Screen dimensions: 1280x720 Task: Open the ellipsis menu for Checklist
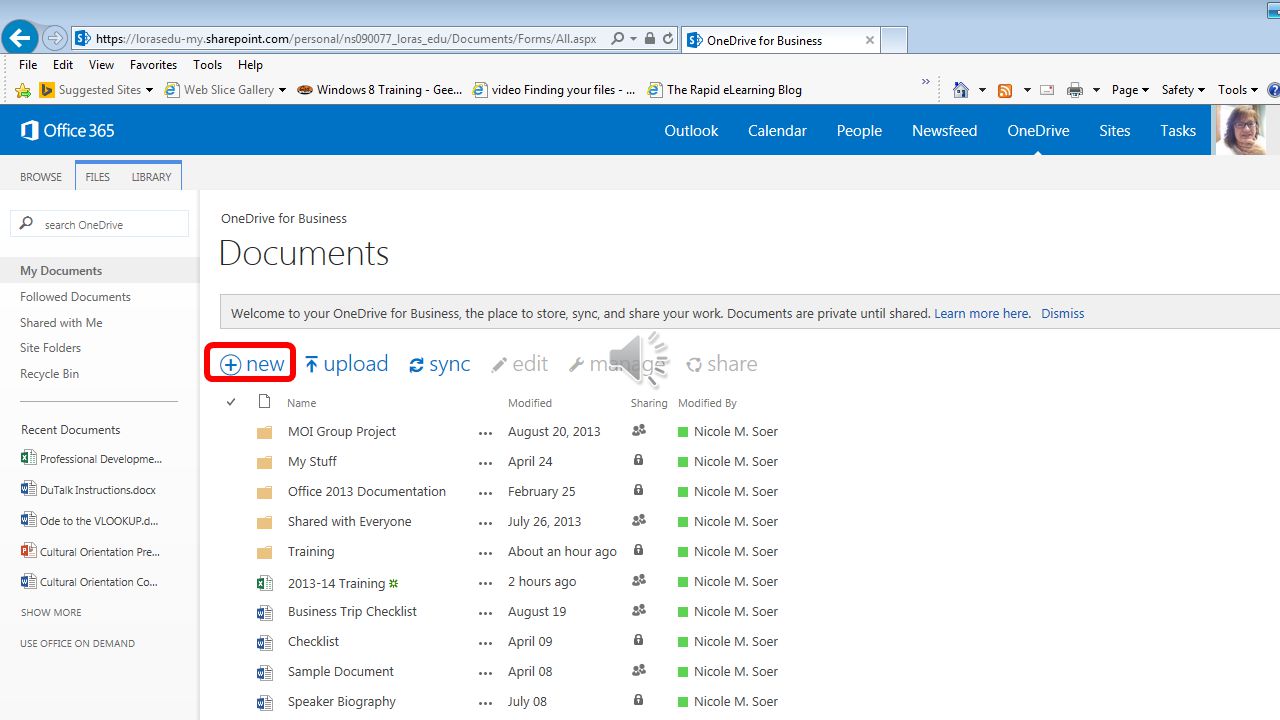tap(486, 643)
